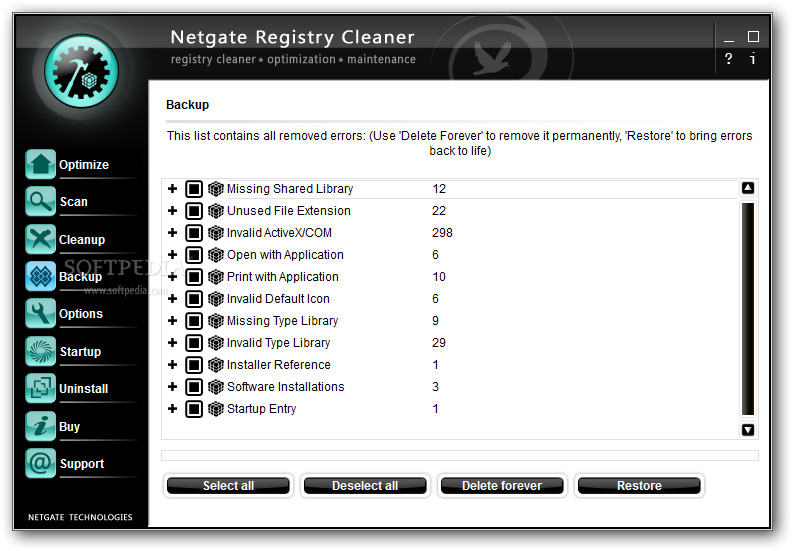The height and width of the screenshot is (551, 793).
Task: Toggle the Missing Type Library checkbox
Action: 194,321
